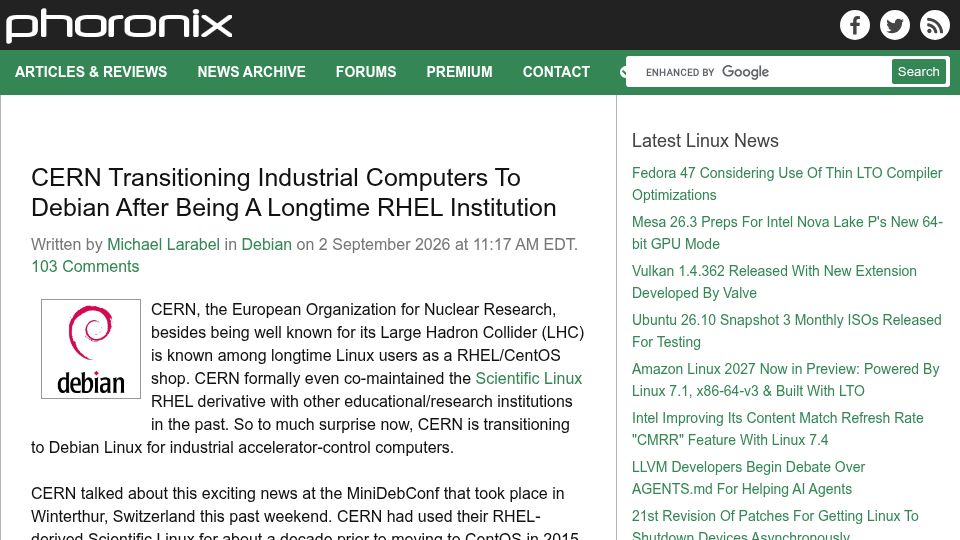
Task: Go to Forums
Action: click(x=366, y=72)
